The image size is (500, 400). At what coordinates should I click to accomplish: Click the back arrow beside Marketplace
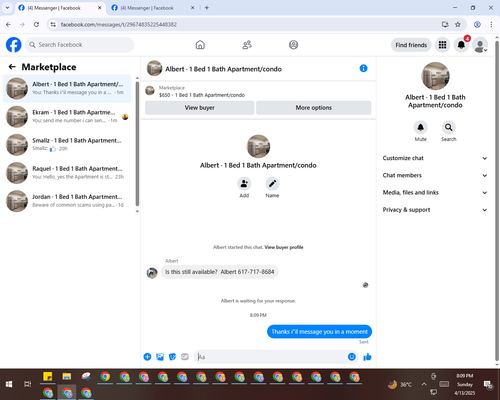(12, 67)
